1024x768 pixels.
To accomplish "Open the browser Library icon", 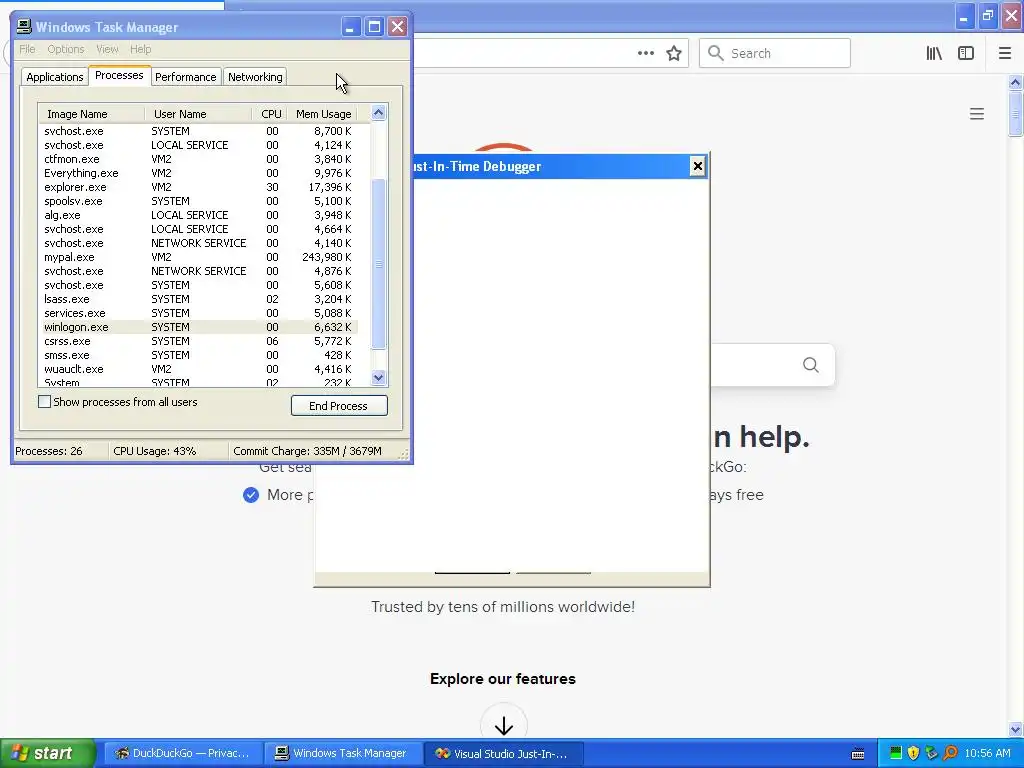I will (934, 54).
